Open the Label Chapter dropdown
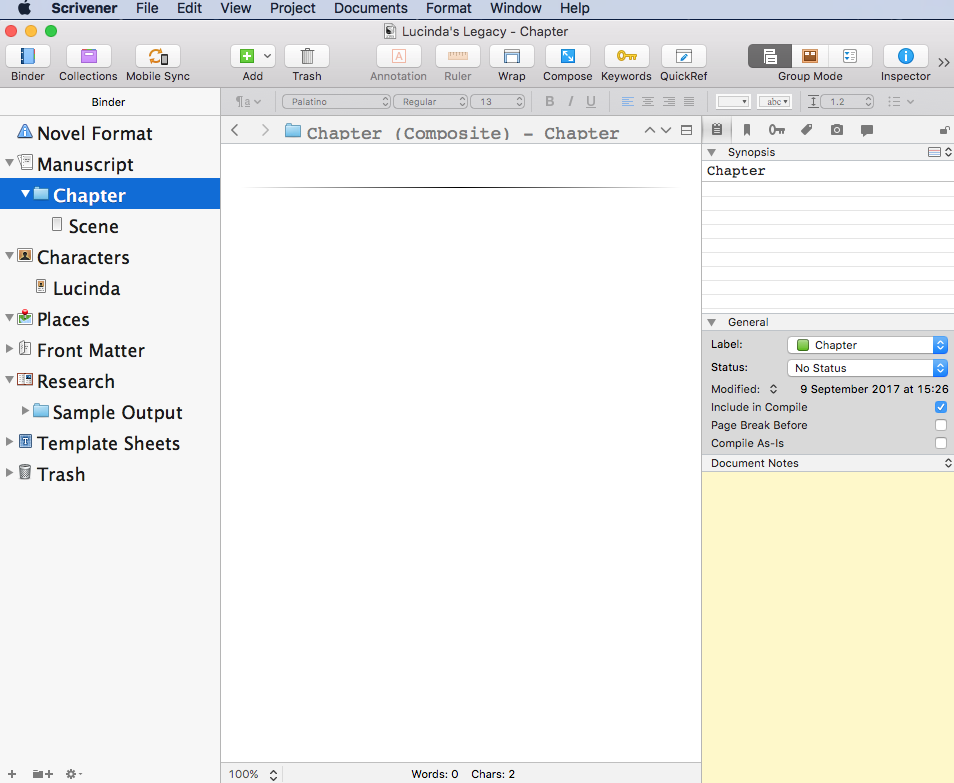The height and width of the screenshot is (783, 954). point(867,345)
